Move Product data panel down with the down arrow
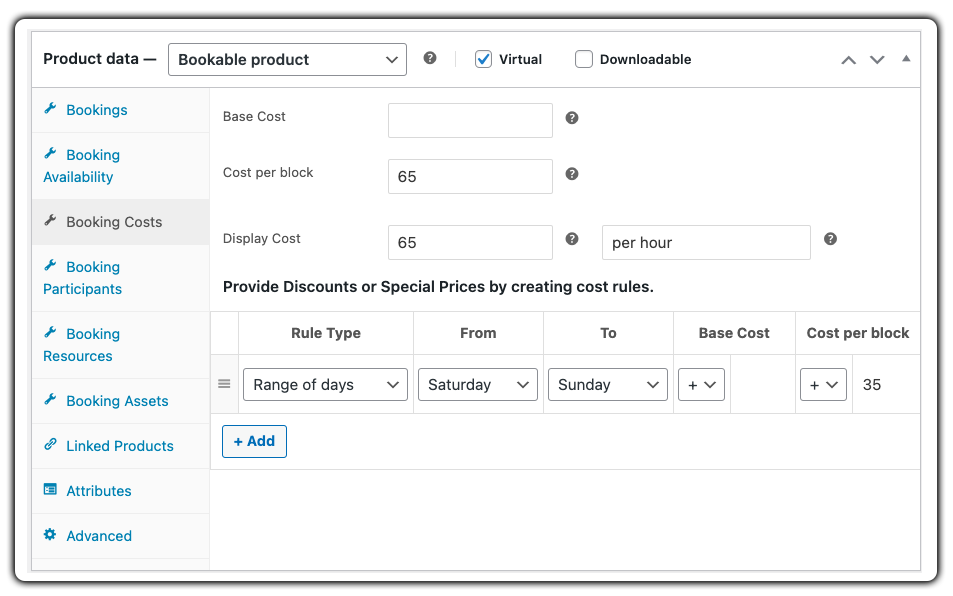This screenshot has width=953, height=596. point(876,60)
